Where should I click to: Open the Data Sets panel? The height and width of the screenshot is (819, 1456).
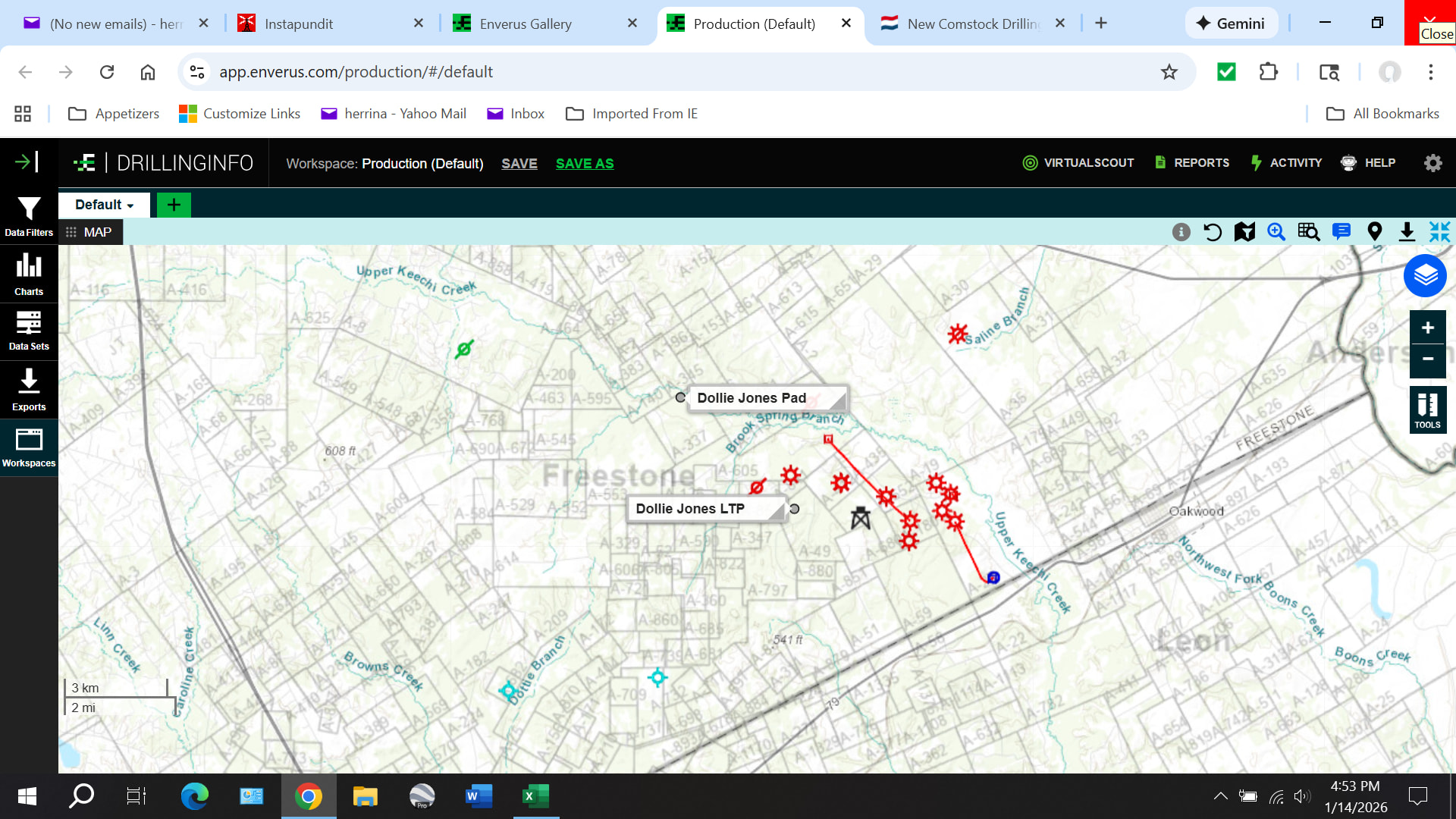(29, 331)
